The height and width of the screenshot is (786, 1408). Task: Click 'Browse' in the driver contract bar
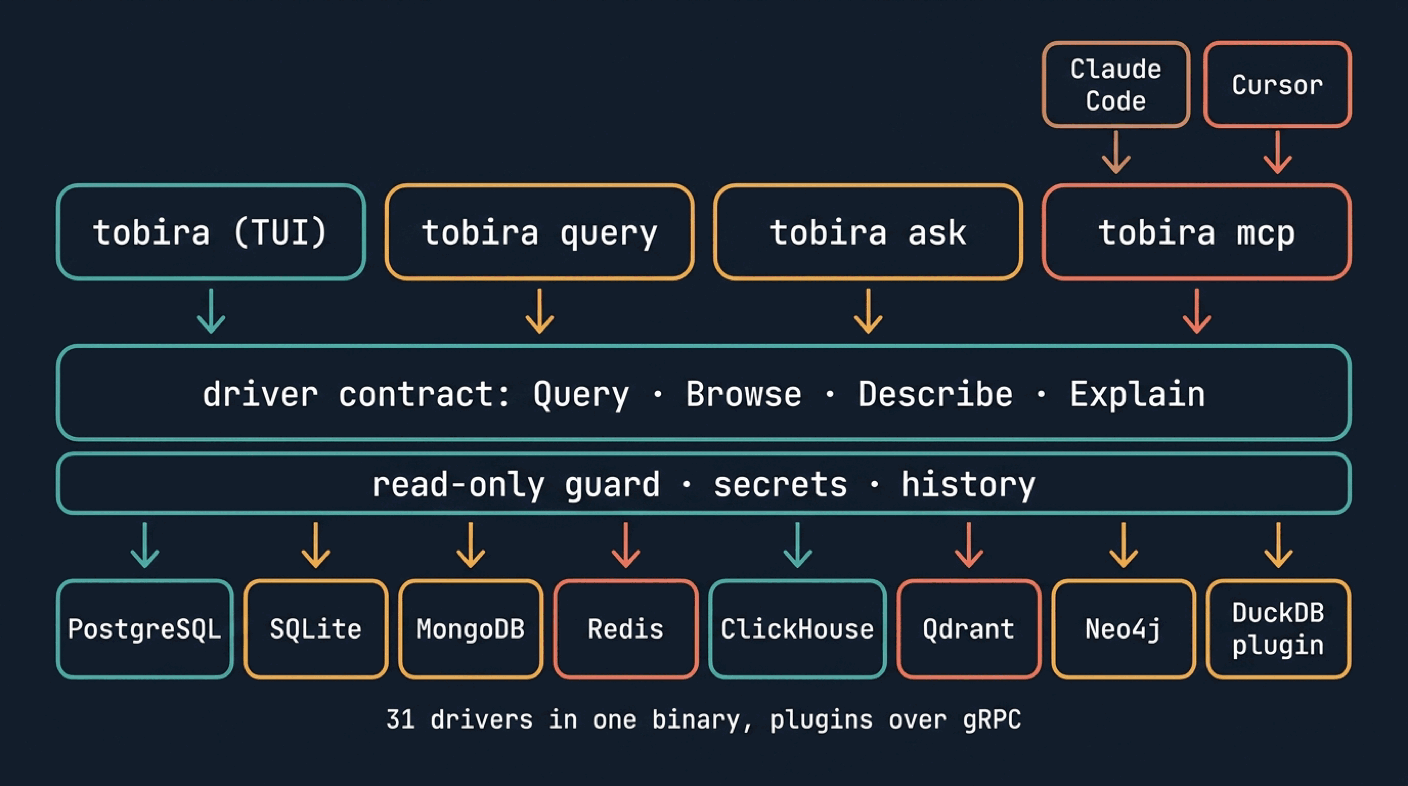[743, 394]
